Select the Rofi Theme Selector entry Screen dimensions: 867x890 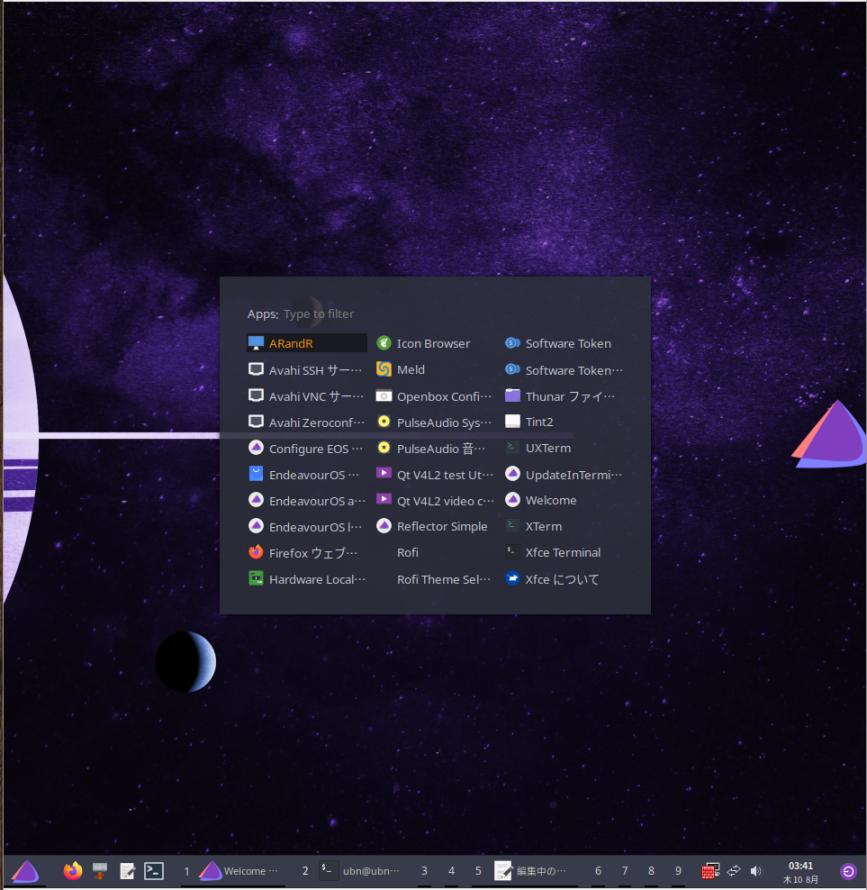point(435,579)
